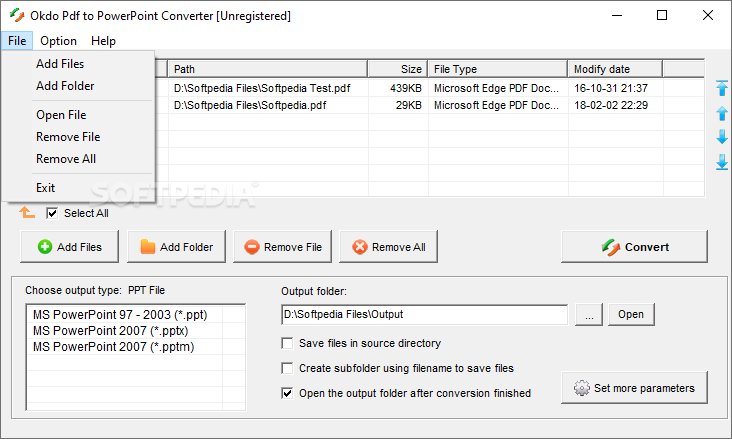Click the move-up arrow icon

click(x=722, y=113)
